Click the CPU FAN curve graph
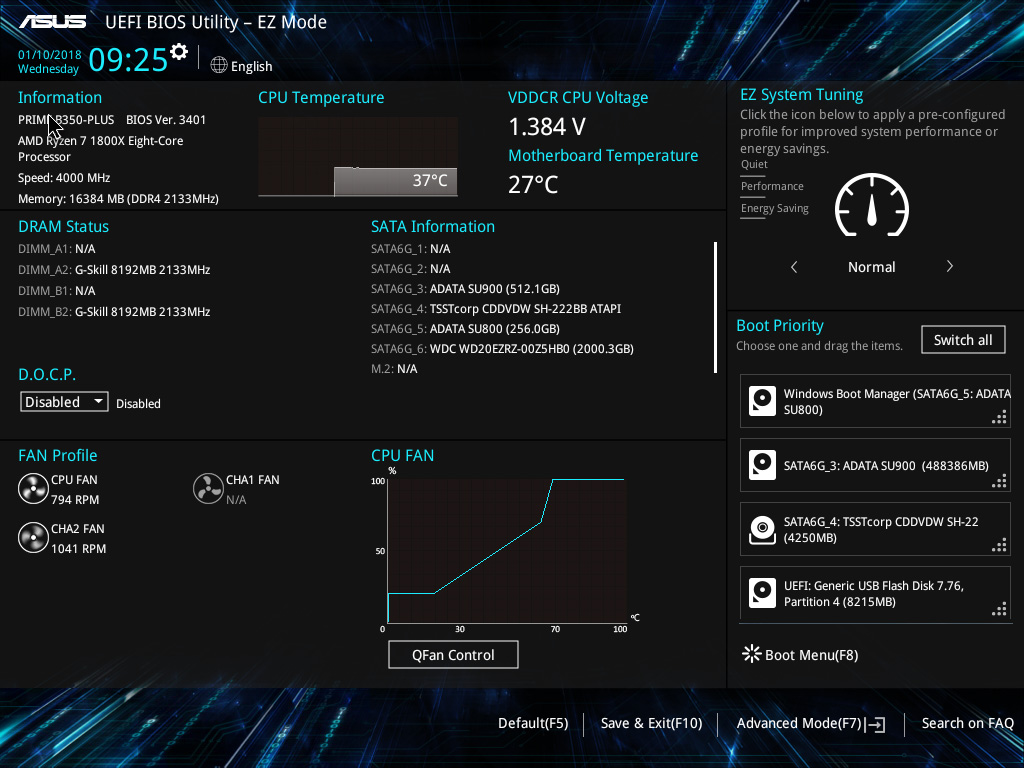 coord(507,551)
